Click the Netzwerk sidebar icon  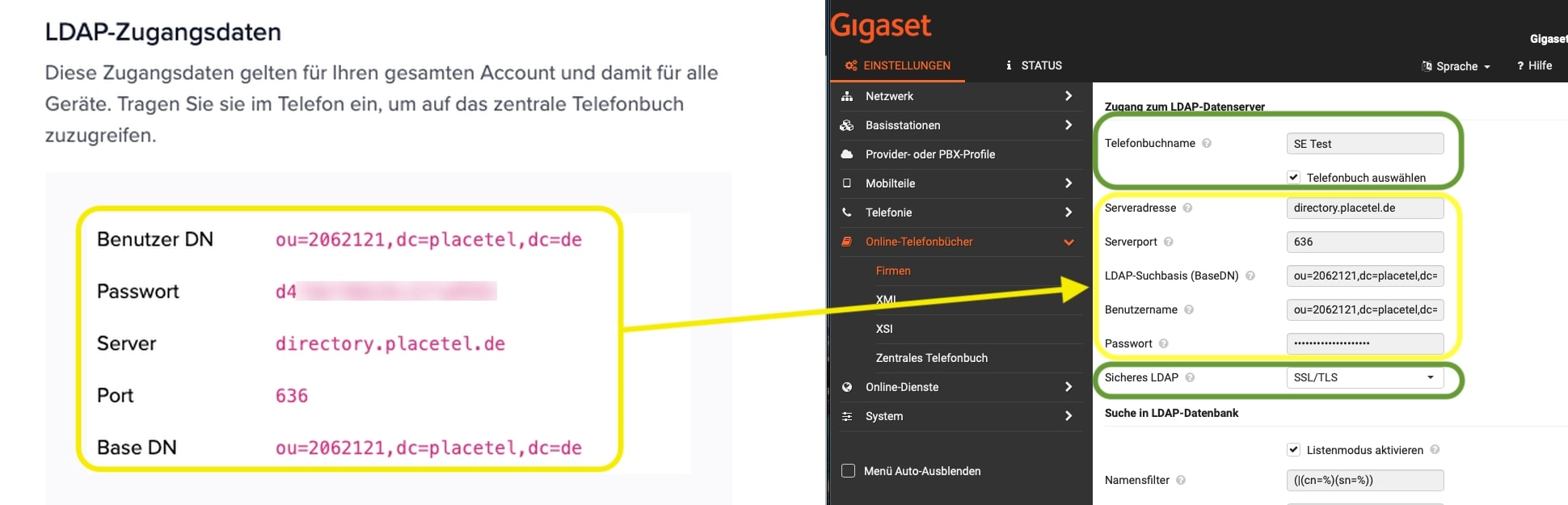pos(847,96)
